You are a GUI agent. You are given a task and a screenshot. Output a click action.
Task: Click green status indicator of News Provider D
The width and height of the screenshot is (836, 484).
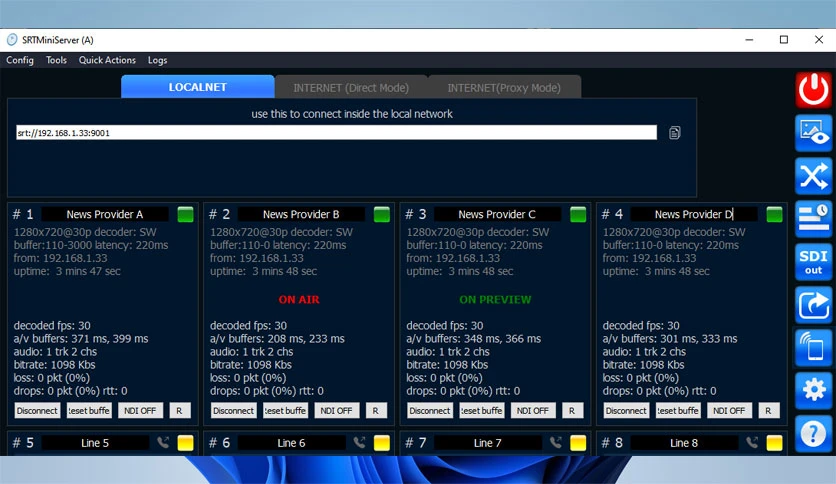click(x=774, y=214)
